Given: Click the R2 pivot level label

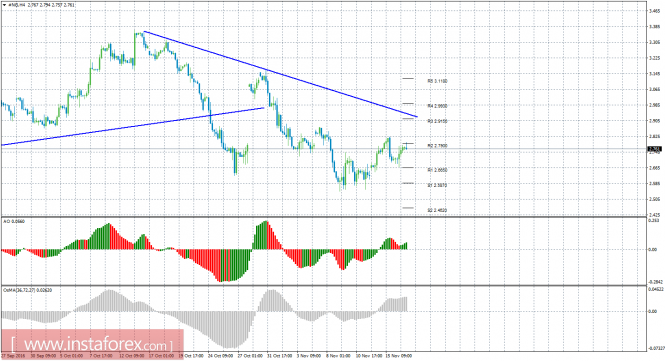Looking at the screenshot, I should click(437, 146).
